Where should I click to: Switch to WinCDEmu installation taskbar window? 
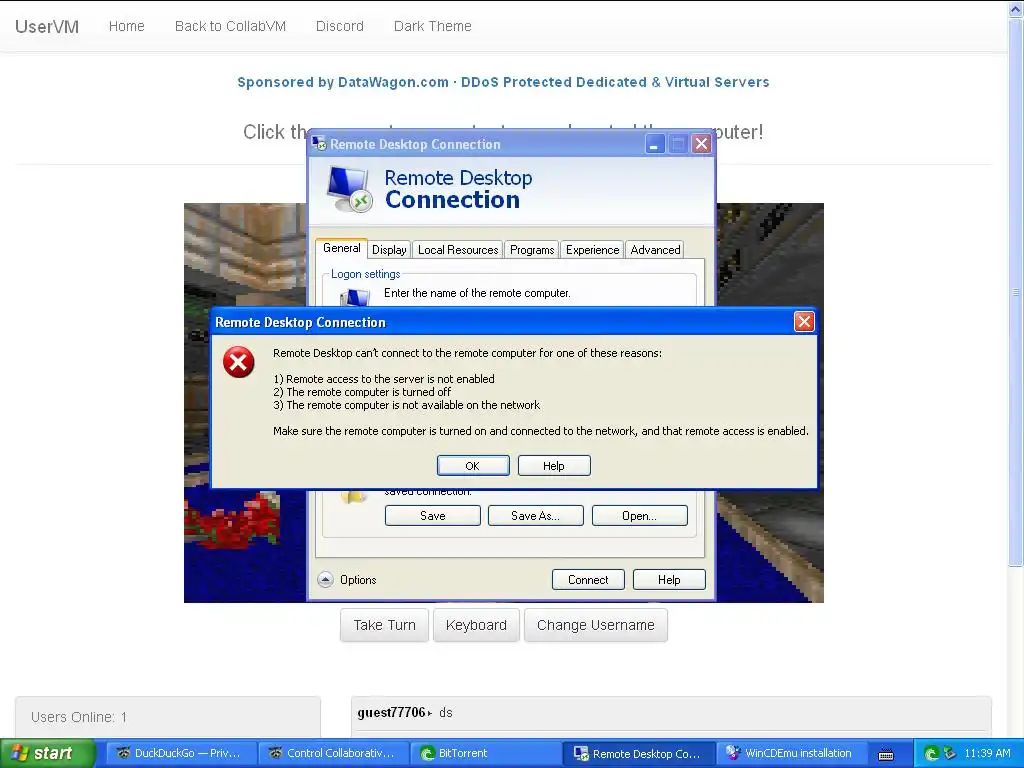(791, 754)
